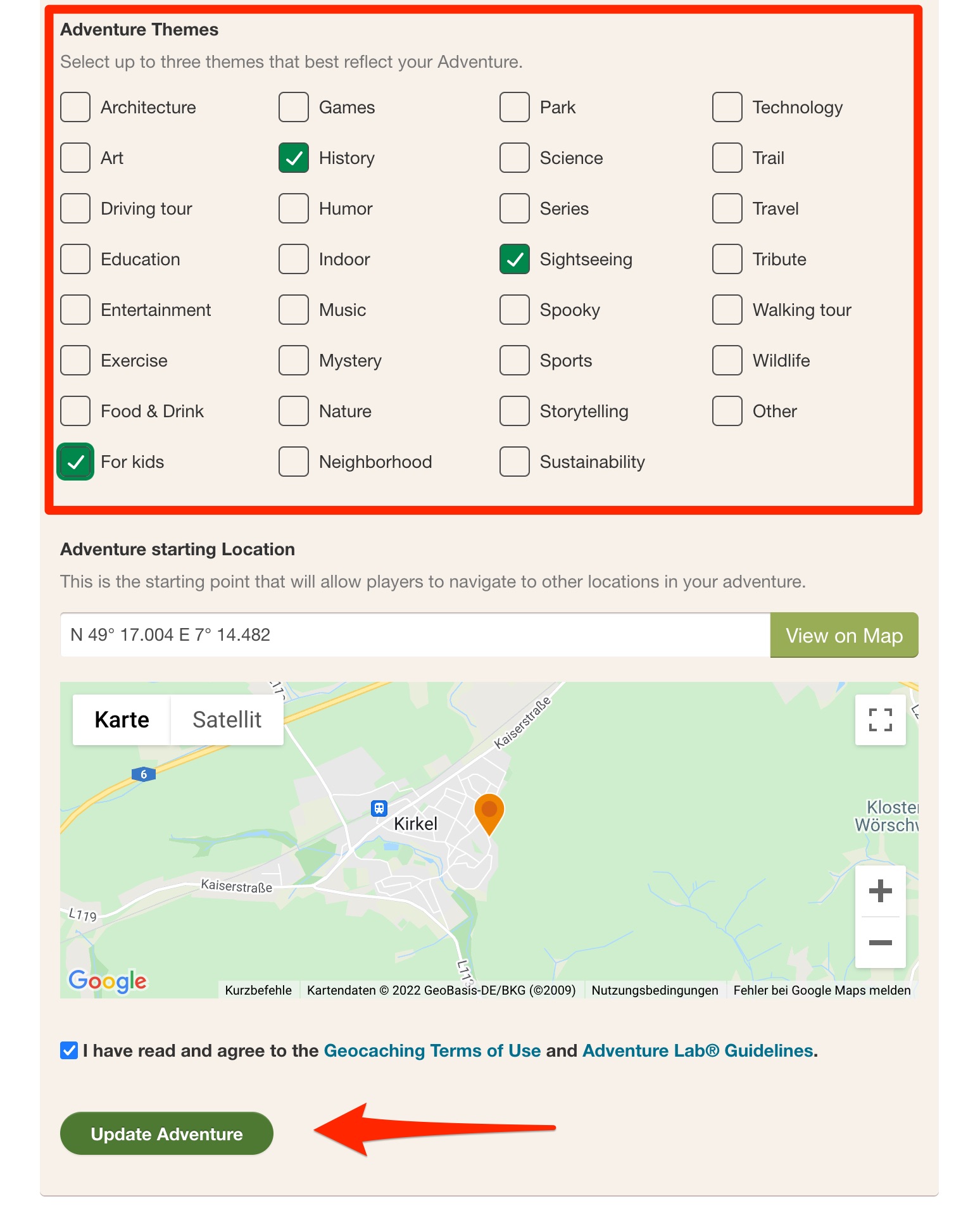
Task: Select the Karte map tab
Action: (x=122, y=720)
